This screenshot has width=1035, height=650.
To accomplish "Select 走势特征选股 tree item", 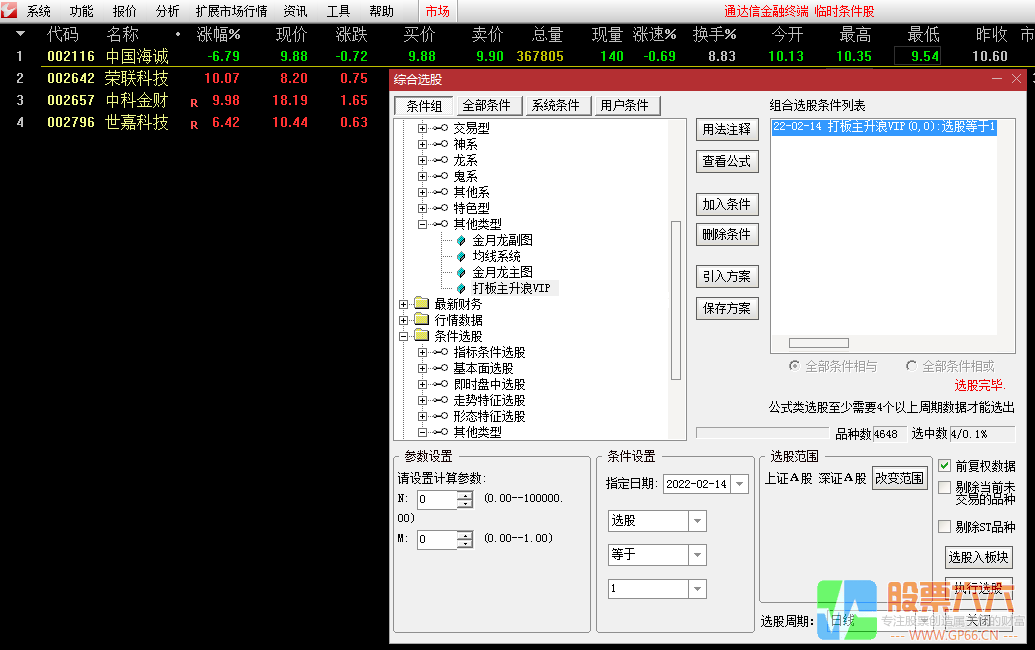I will pyautogui.click(x=489, y=401).
